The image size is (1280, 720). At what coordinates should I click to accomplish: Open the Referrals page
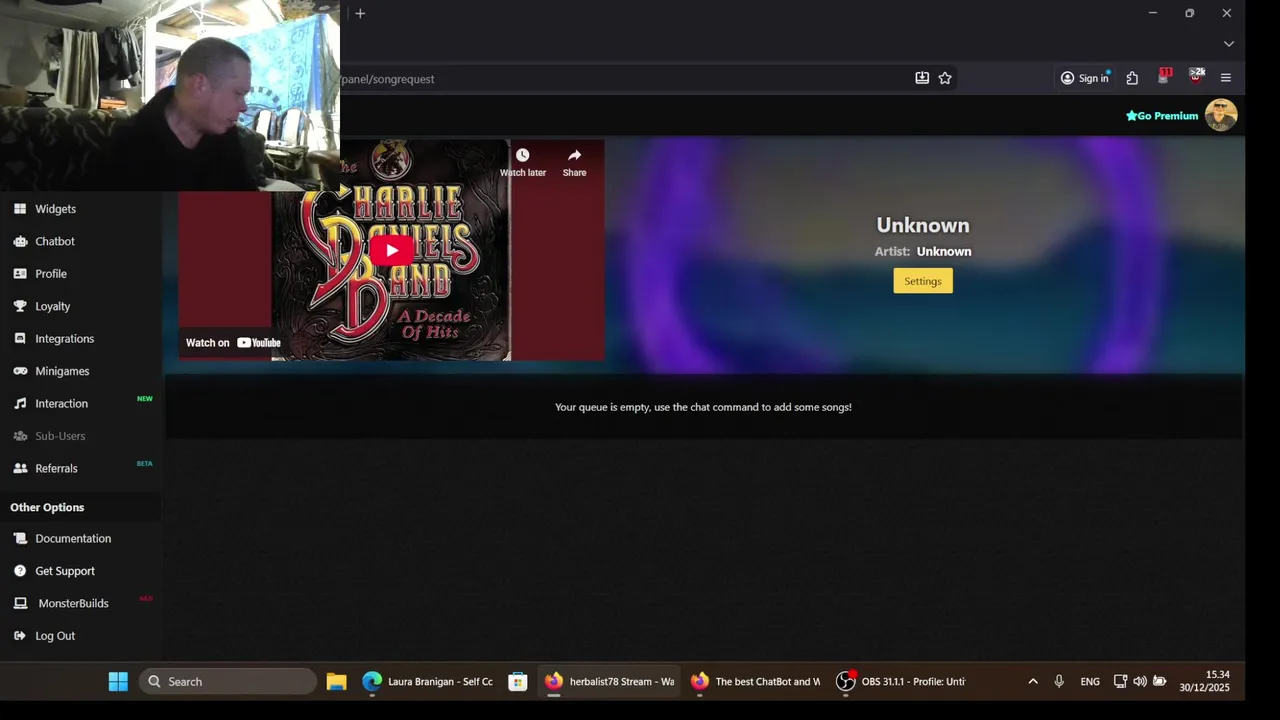pyautogui.click(x=56, y=468)
